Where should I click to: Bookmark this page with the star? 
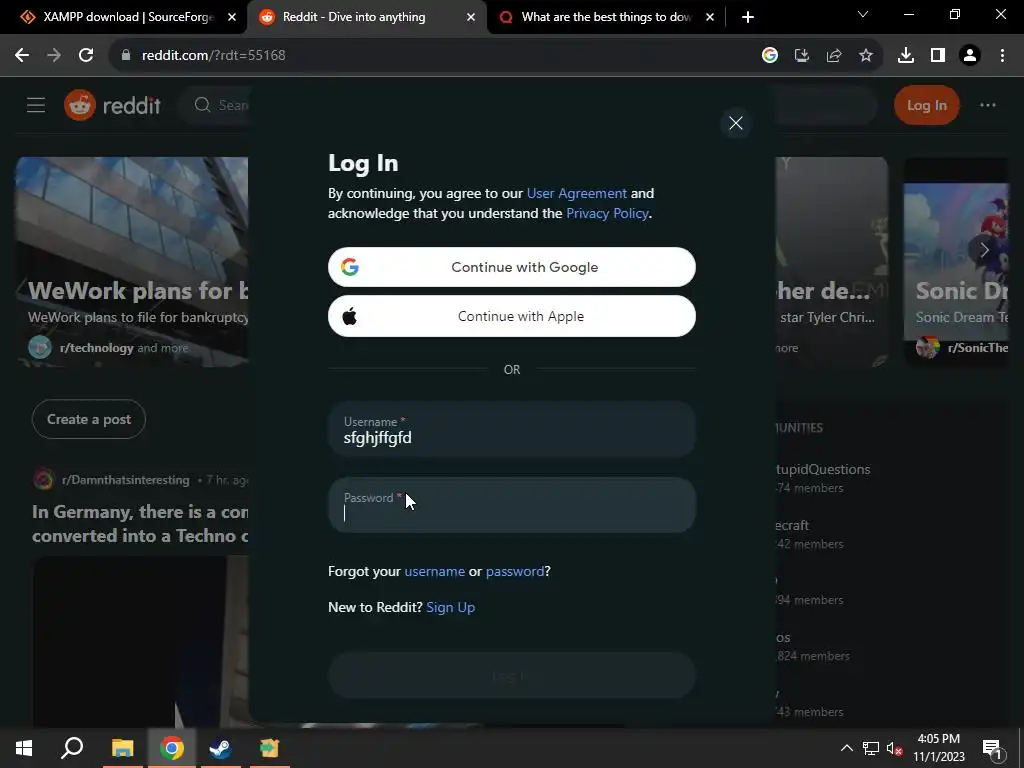tap(866, 56)
